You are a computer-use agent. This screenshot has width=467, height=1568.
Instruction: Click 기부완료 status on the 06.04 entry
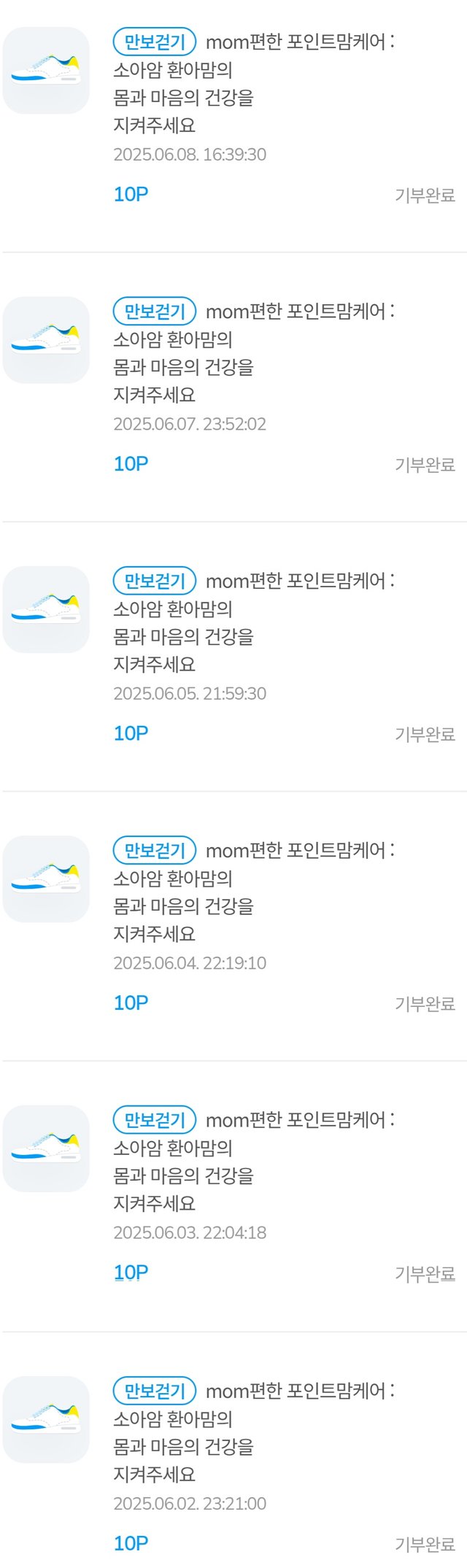click(425, 1003)
